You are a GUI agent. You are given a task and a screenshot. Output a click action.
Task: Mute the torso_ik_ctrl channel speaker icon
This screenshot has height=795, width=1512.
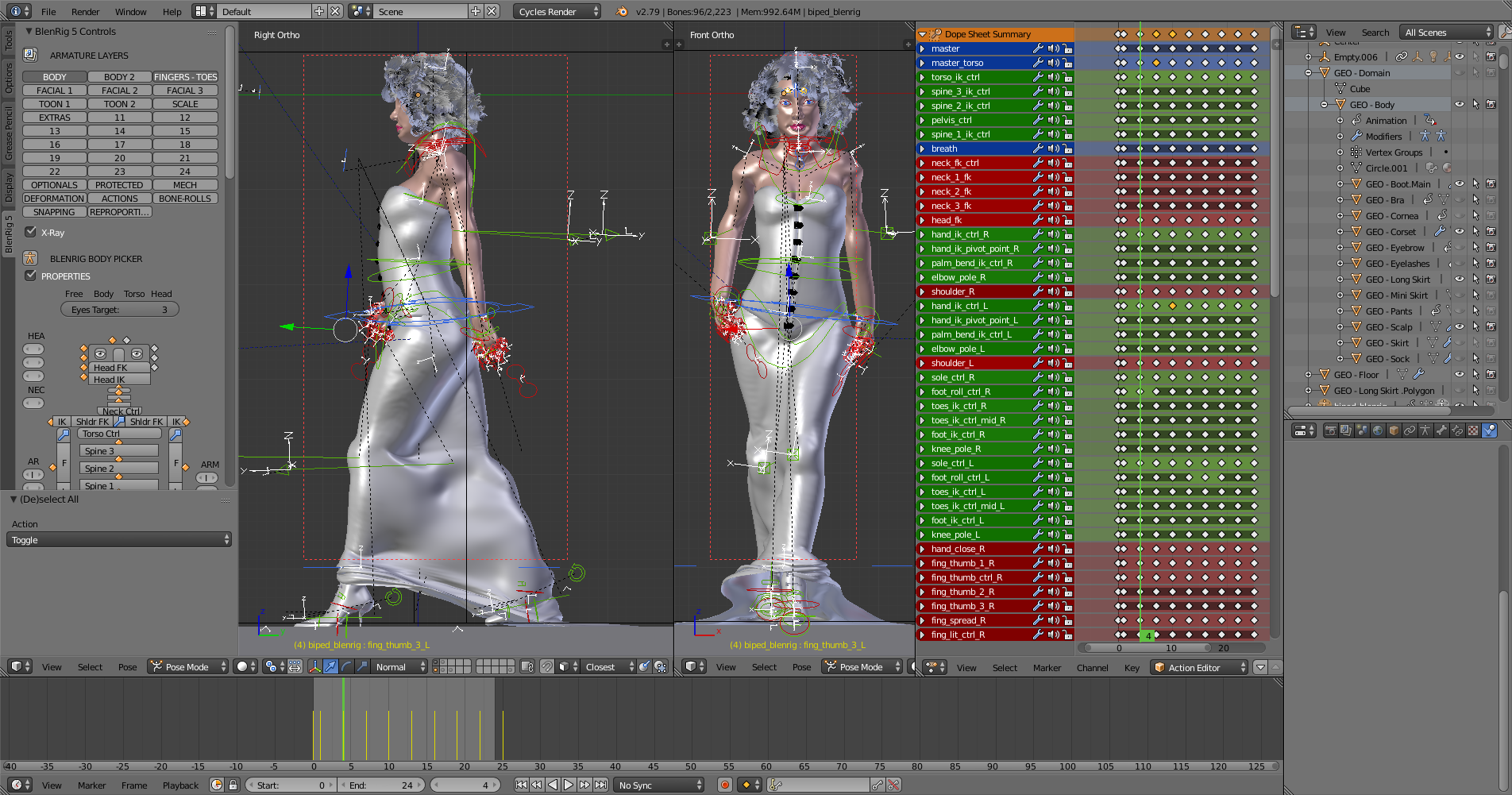(1053, 77)
